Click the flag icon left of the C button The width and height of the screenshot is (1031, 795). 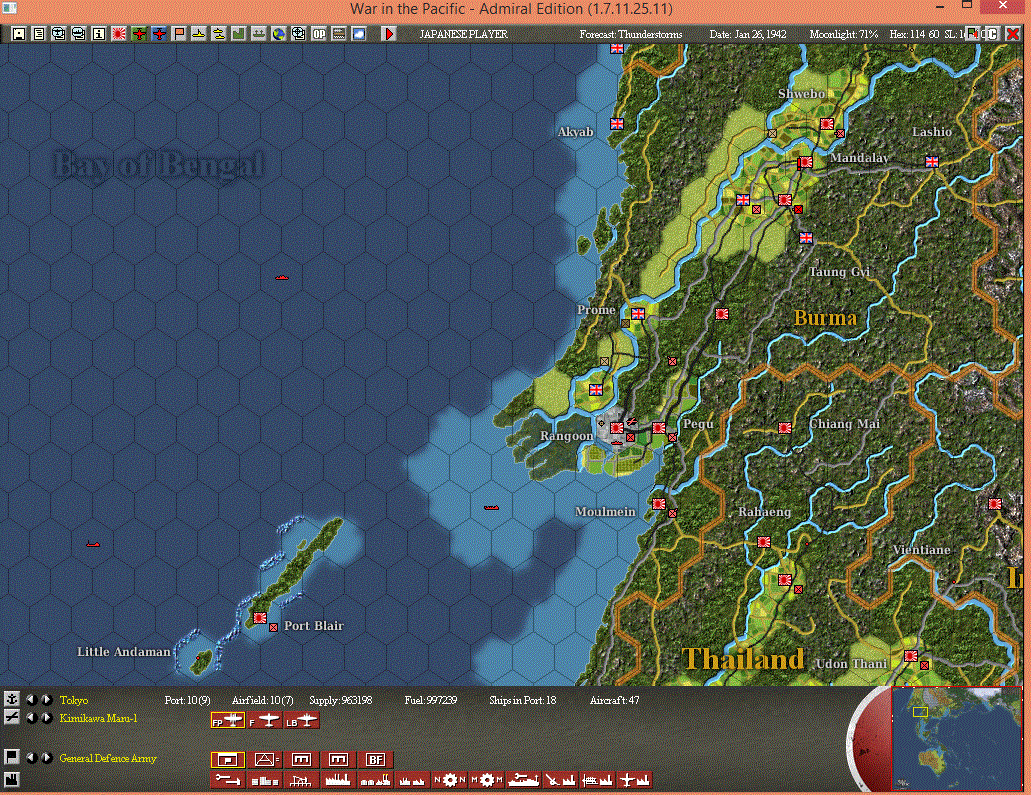coord(972,34)
